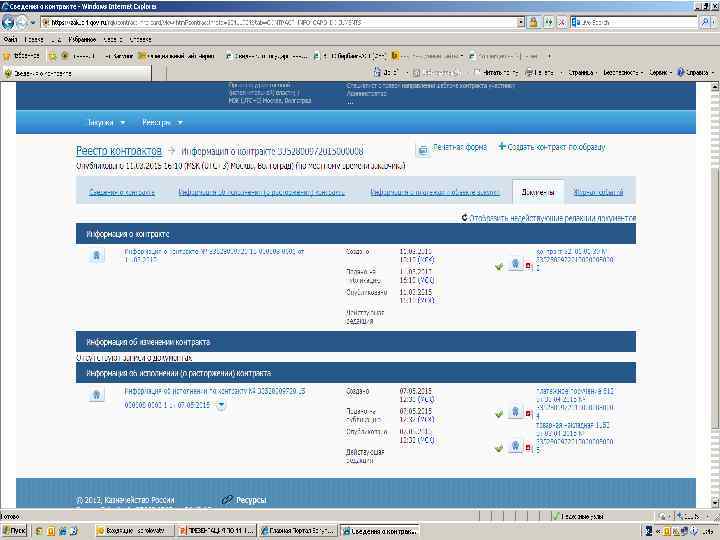This screenshot has height=540, width=720.
Task: Click the security lock icon near address bar
Action: 534,22
